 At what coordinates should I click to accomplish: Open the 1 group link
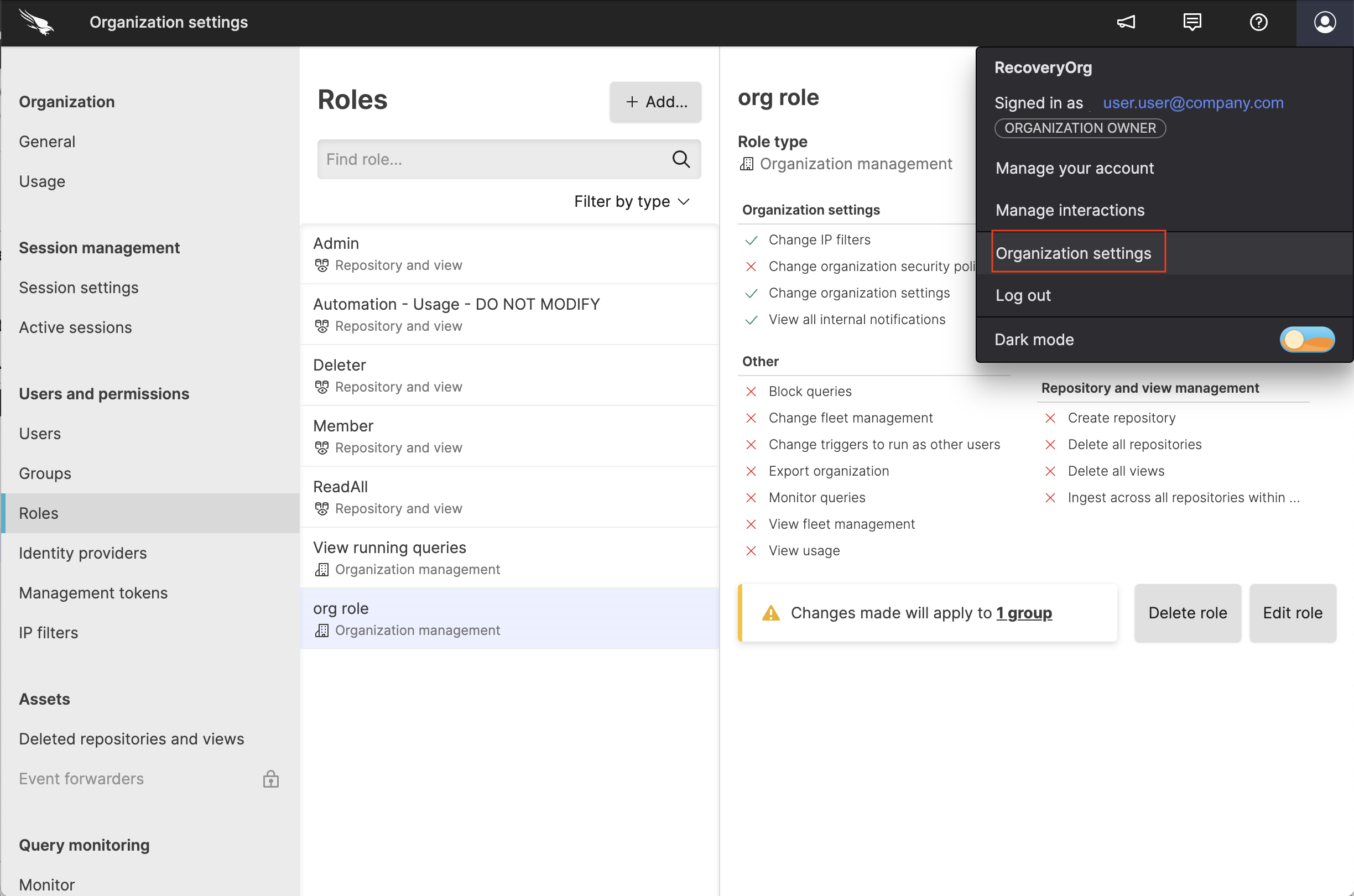[x=1024, y=613]
